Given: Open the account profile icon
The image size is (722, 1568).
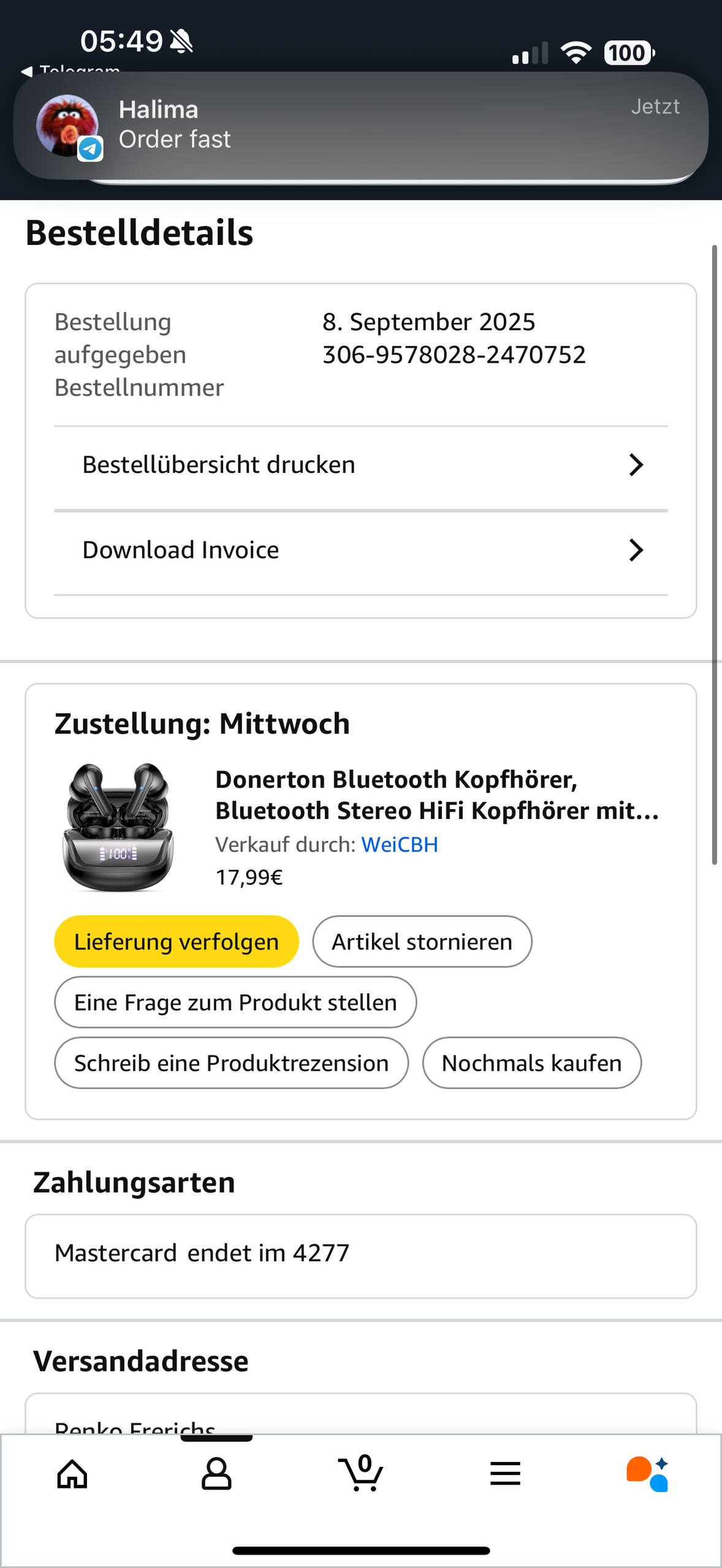Looking at the screenshot, I should (216, 1473).
